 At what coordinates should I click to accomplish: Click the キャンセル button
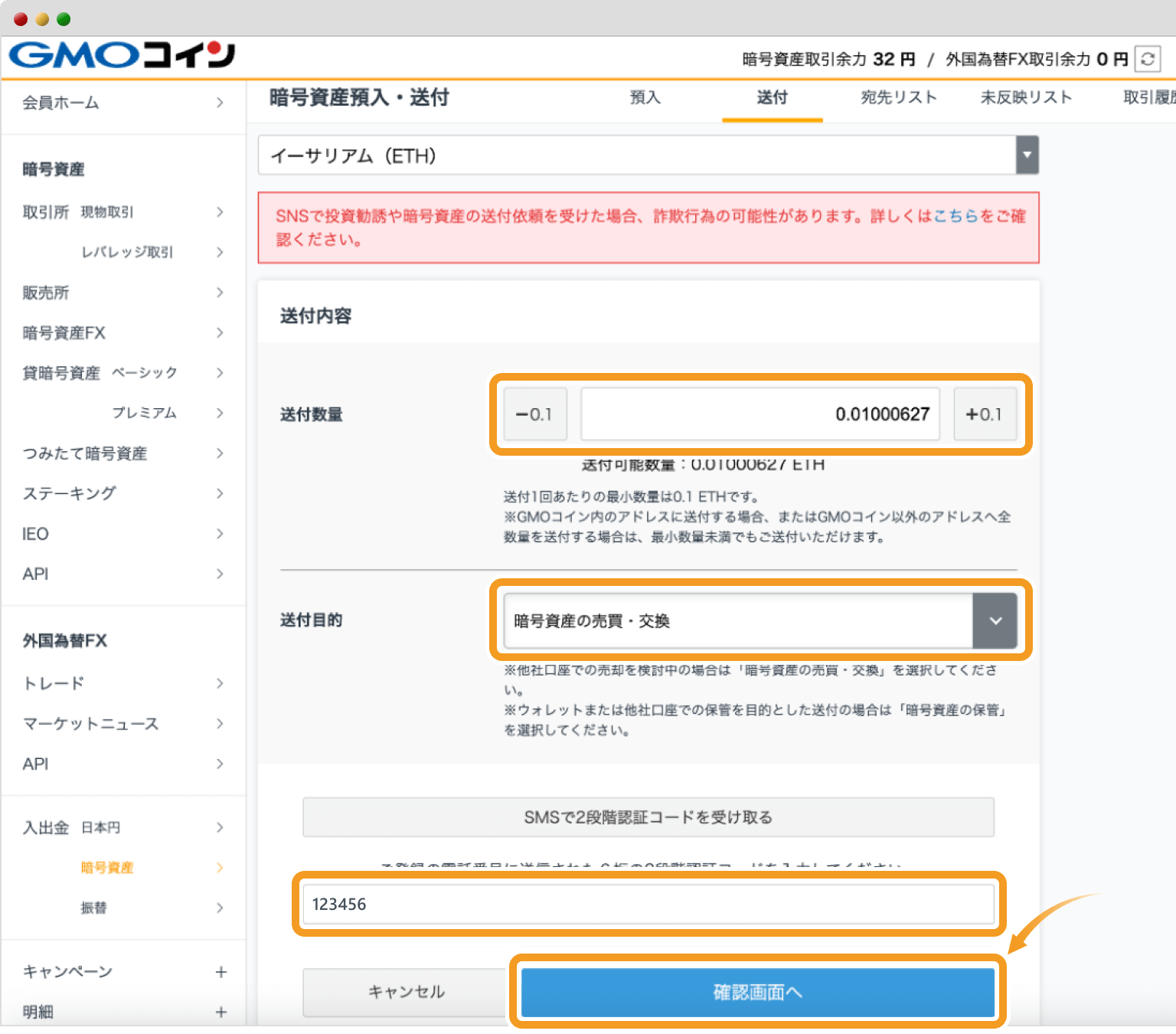point(406,992)
